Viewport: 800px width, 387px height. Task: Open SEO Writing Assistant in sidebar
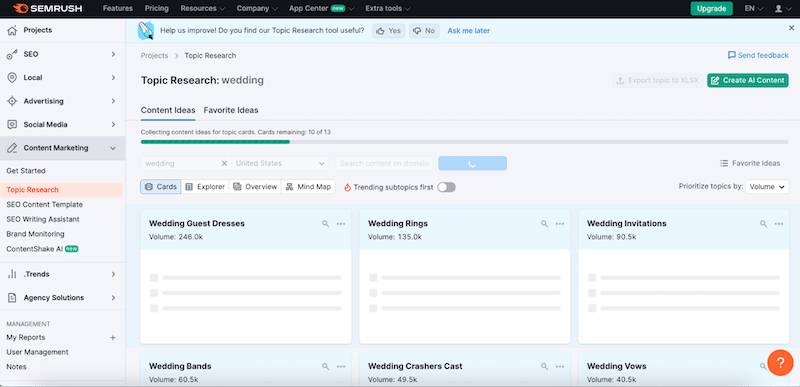pyautogui.click(x=43, y=219)
